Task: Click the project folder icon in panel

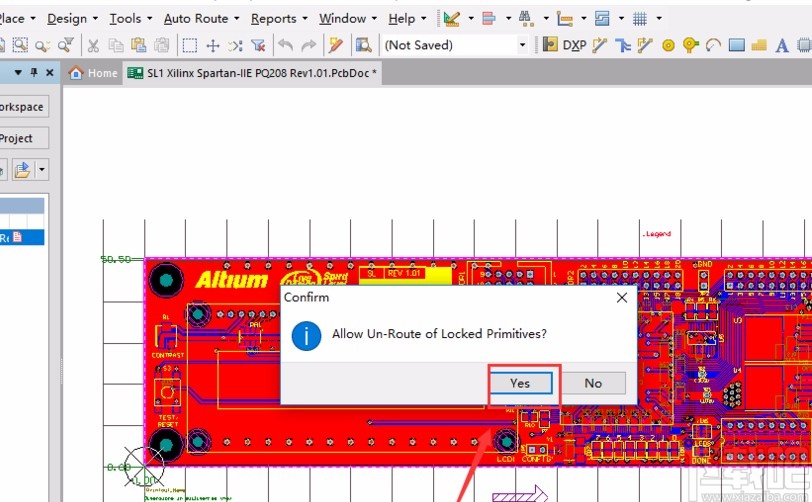Action: click(x=22, y=169)
